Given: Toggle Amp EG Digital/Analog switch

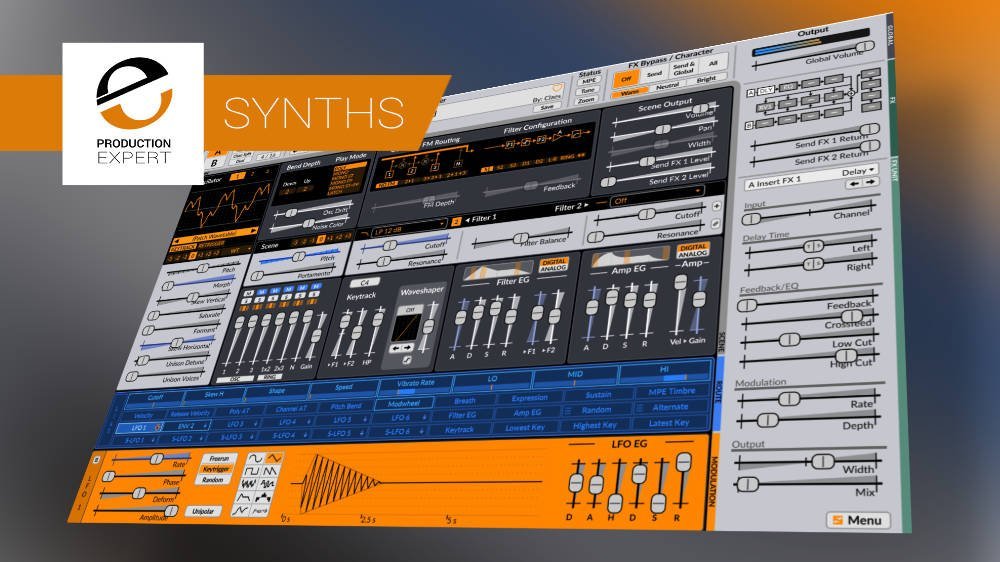Looking at the screenshot, I should click(x=693, y=250).
